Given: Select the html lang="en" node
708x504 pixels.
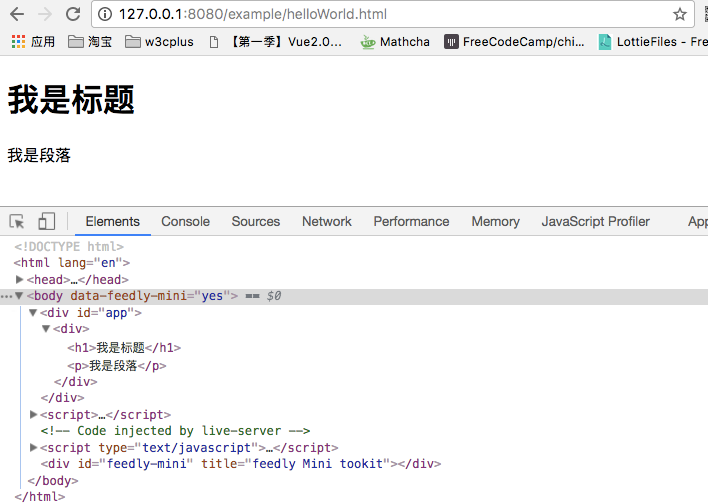Looking at the screenshot, I should 72,263.
